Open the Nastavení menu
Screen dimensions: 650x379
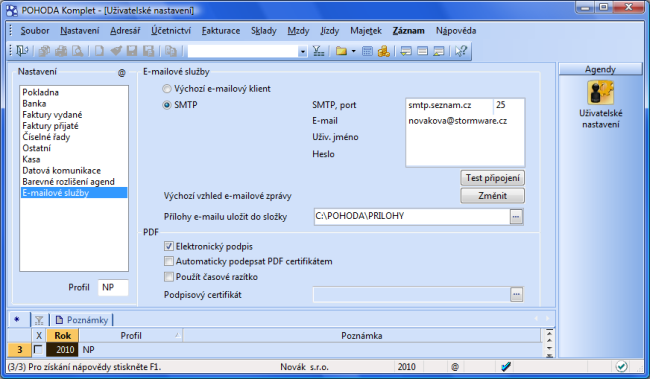point(80,31)
